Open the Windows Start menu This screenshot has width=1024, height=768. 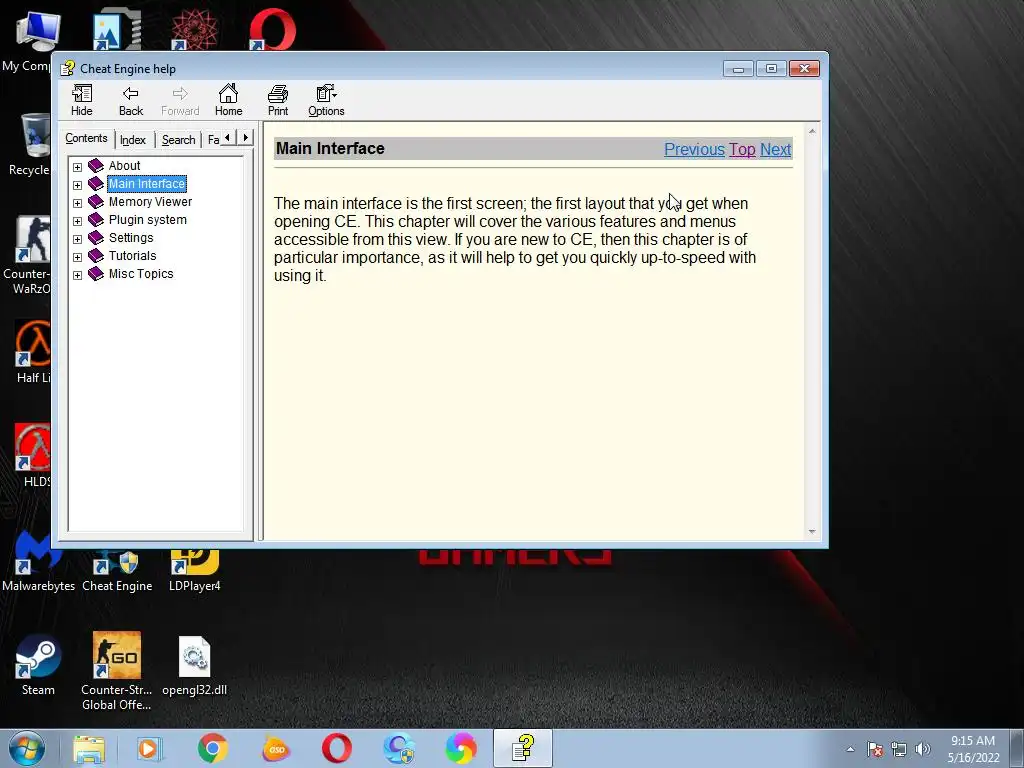(26, 748)
